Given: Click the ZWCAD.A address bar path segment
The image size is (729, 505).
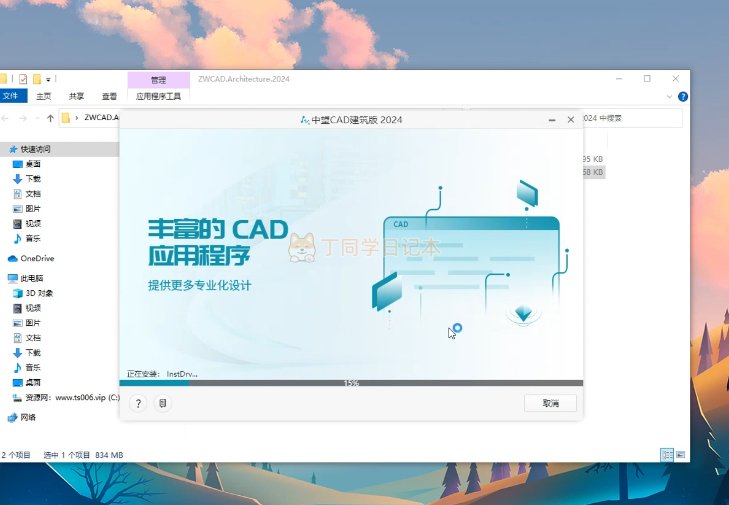Looking at the screenshot, I should (101, 118).
